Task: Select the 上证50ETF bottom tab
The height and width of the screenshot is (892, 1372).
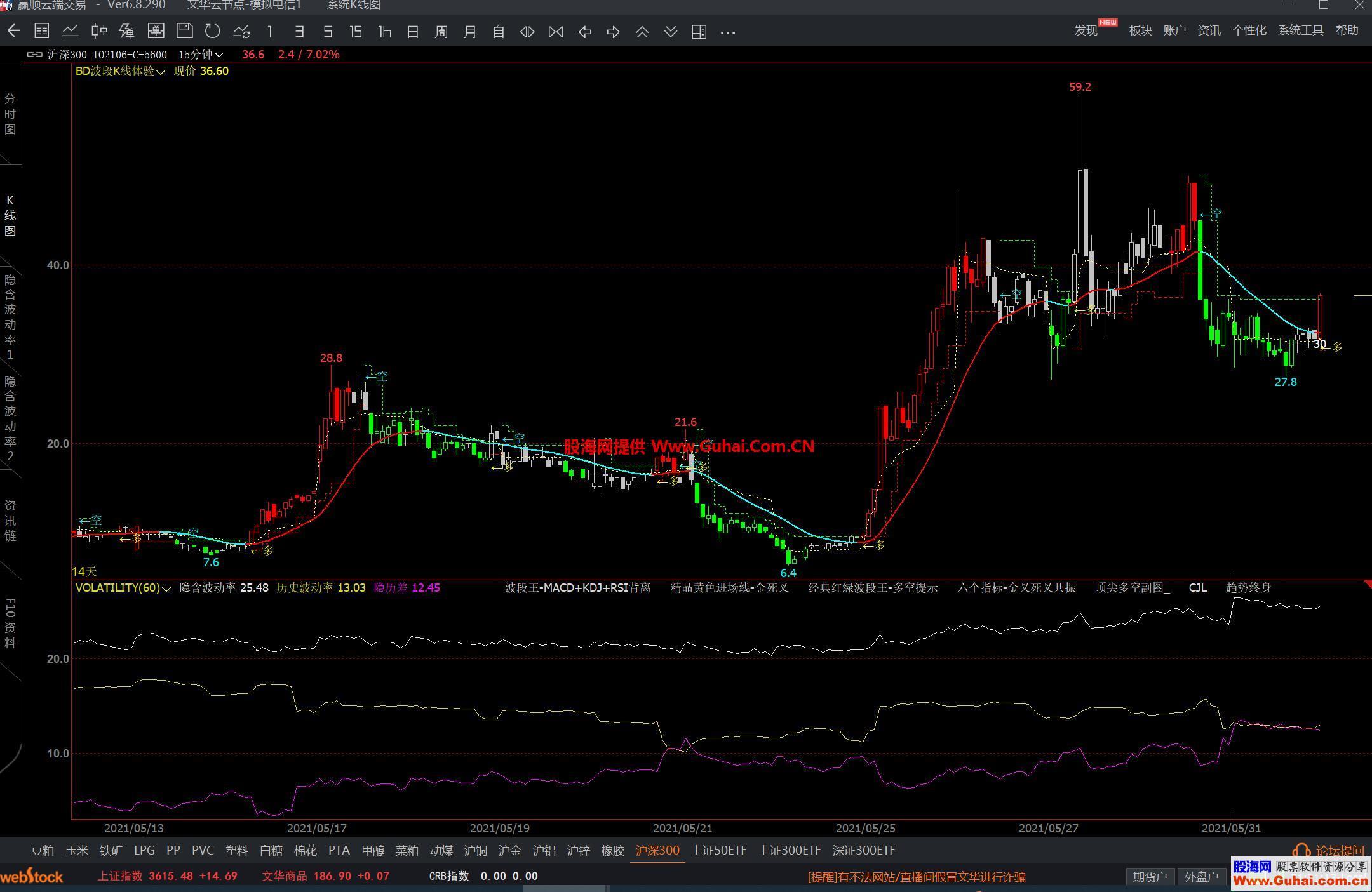Action: (x=718, y=850)
